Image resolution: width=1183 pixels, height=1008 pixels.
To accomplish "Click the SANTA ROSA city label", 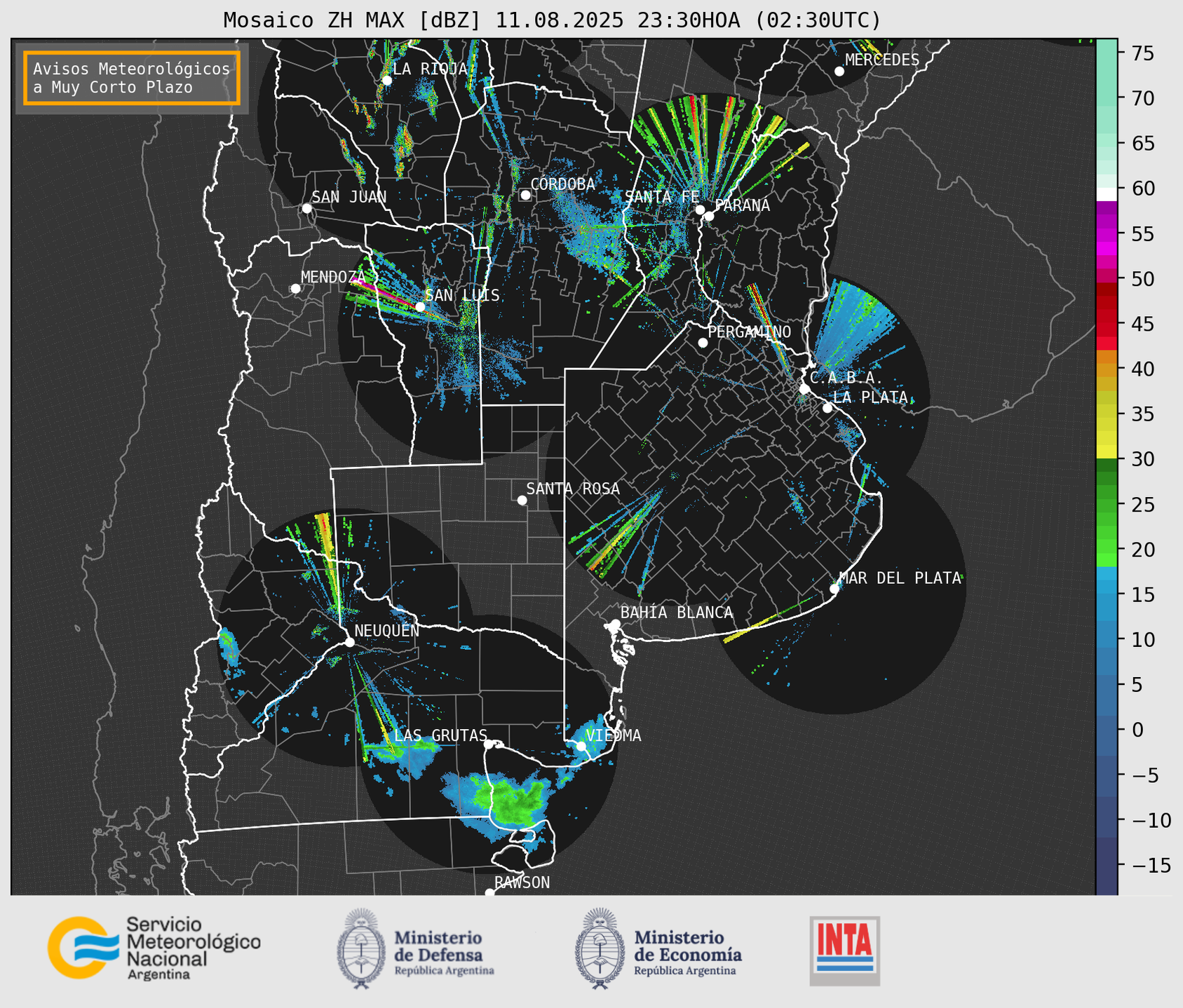I will click(x=573, y=489).
